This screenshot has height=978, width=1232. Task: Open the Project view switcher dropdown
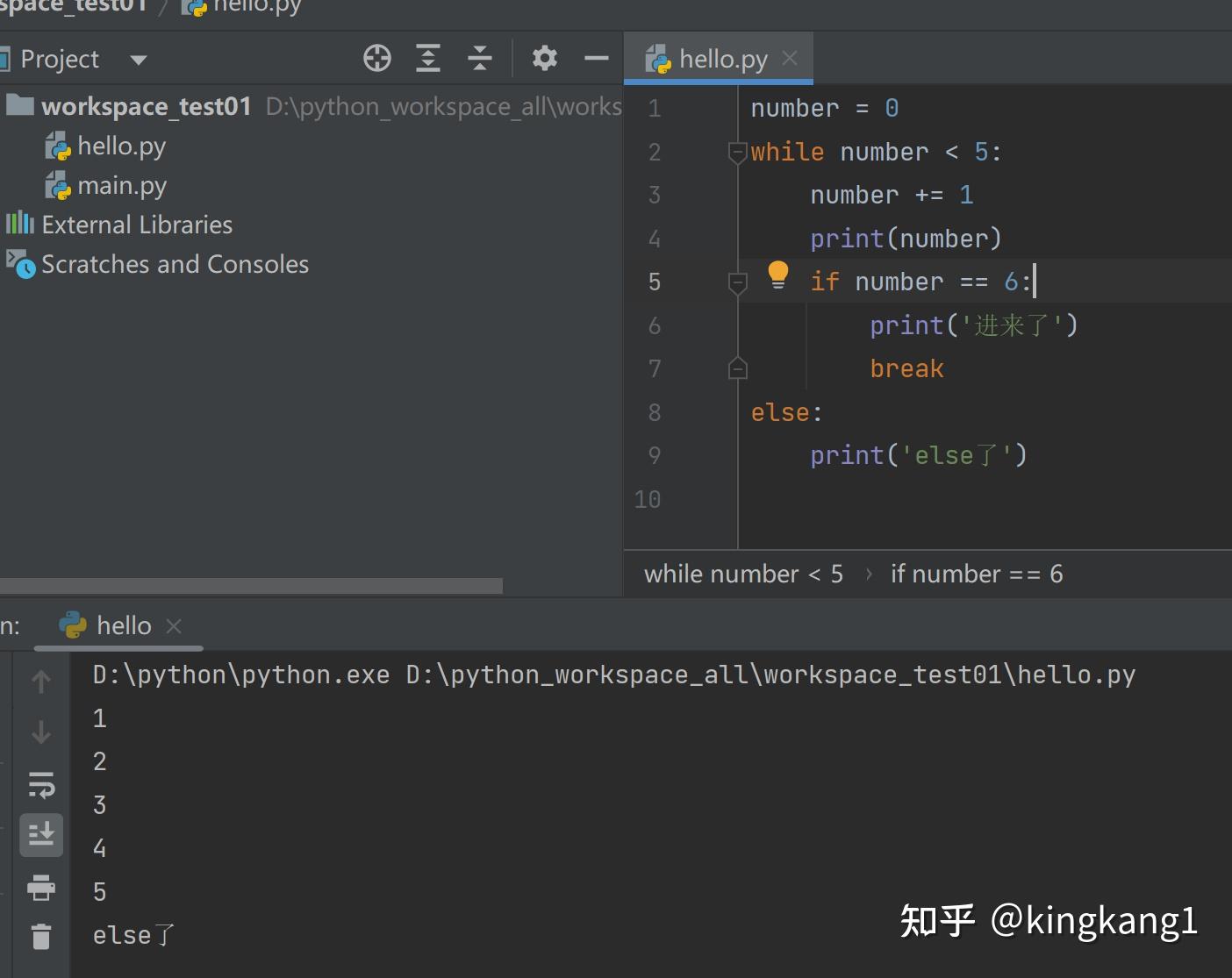point(138,59)
